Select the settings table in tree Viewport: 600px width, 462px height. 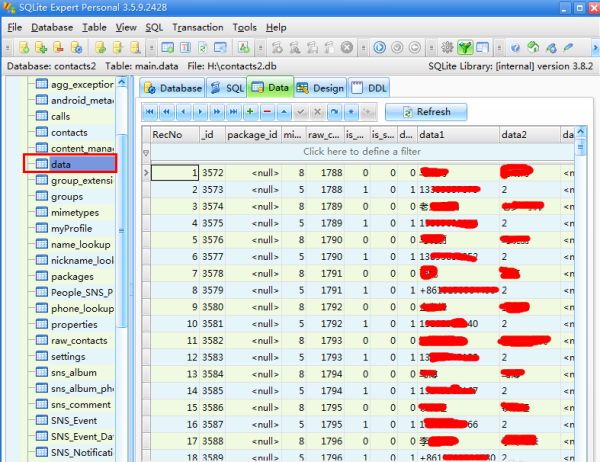click(68, 356)
